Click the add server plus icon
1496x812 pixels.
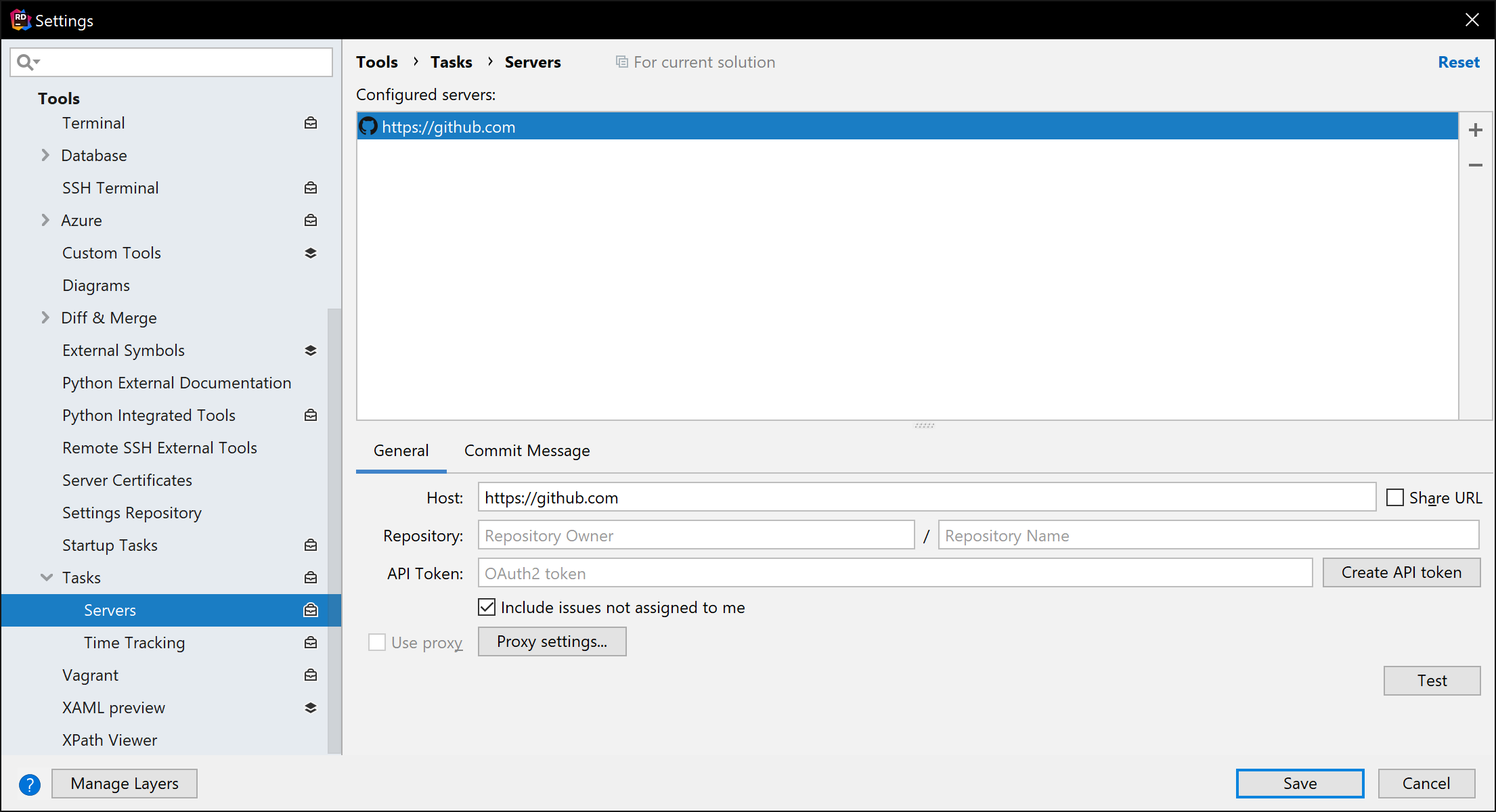(1476, 128)
